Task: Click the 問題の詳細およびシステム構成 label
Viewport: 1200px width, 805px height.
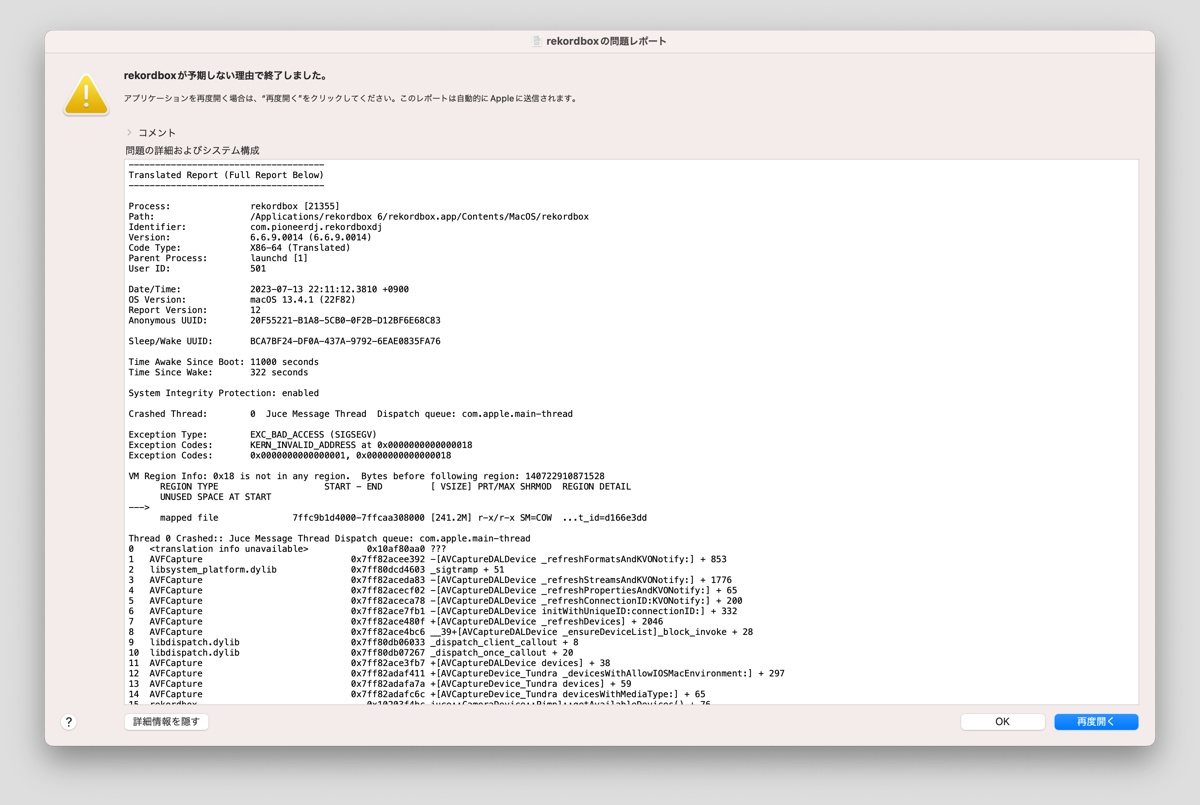Action: click(192, 150)
